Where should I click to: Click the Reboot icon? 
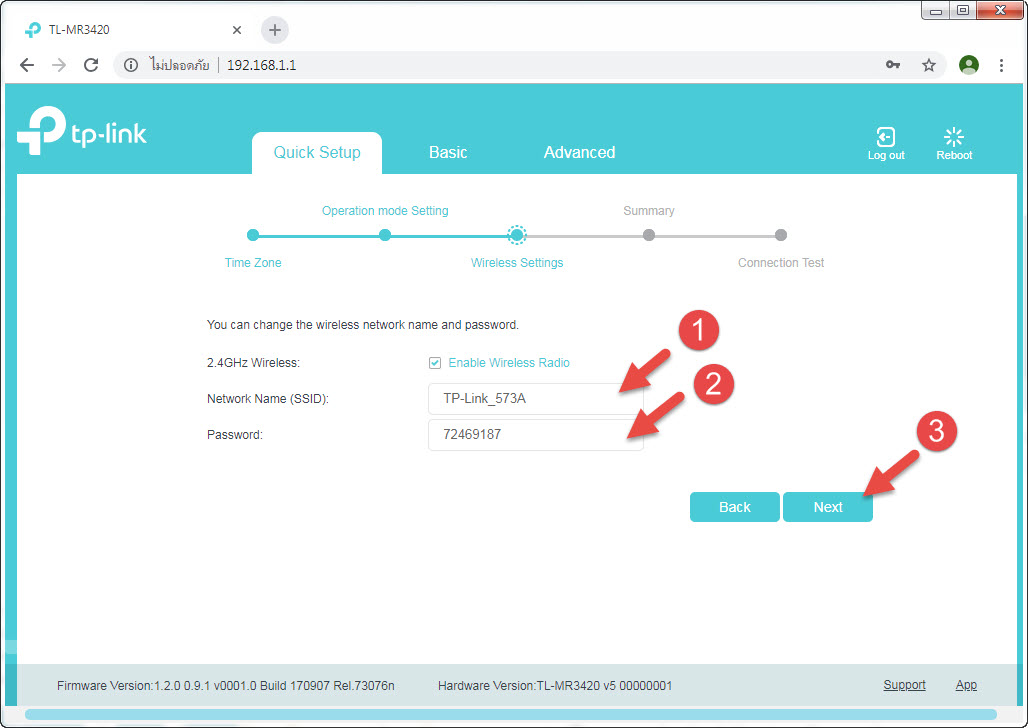coord(954,136)
